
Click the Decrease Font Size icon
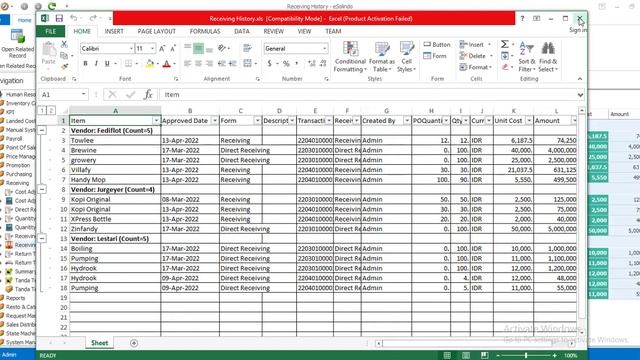[x=173, y=49]
